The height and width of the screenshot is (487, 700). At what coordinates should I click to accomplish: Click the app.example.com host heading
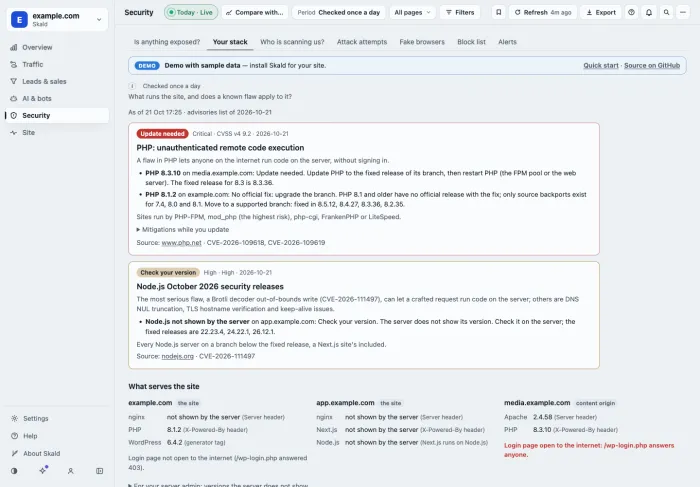(x=345, y=403)
